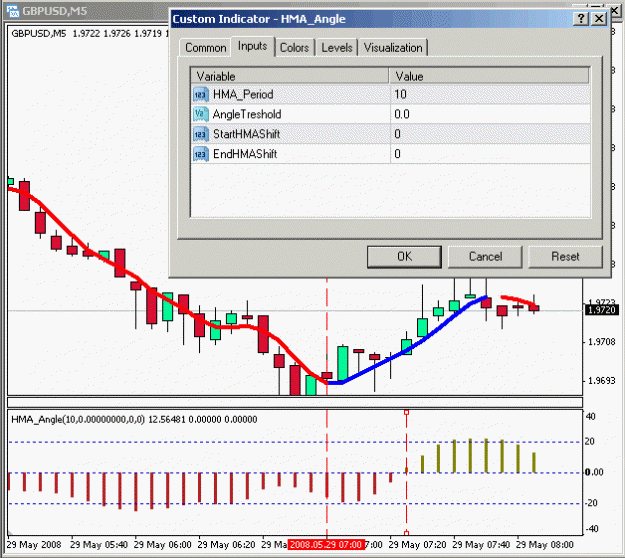Click the StartHMAShift integer type icon
The width and height of the screenshot is (625, 558).
[200, 134]
